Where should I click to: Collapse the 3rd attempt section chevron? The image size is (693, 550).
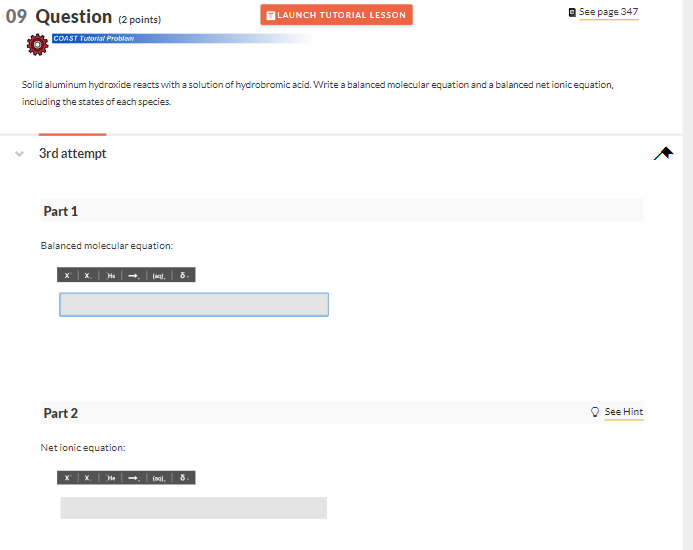tap(19, 154)
